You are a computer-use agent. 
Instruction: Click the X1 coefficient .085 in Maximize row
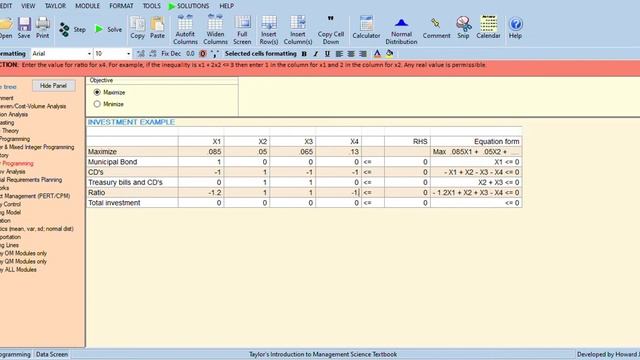(x=201, y=152)
